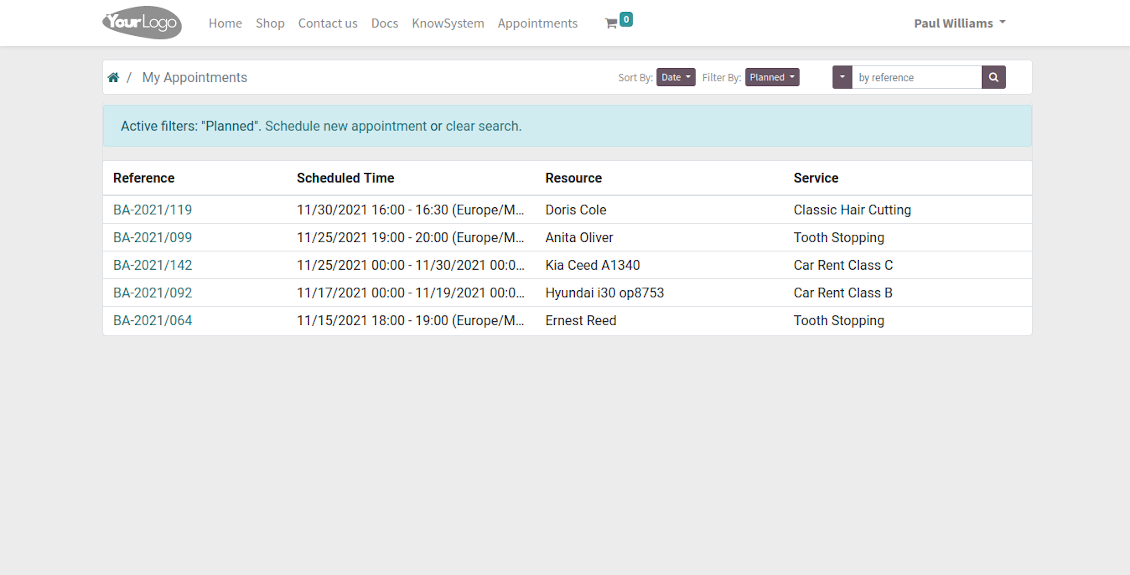Open the Paul Williams user menu
1130x575 pixels.
959,23
